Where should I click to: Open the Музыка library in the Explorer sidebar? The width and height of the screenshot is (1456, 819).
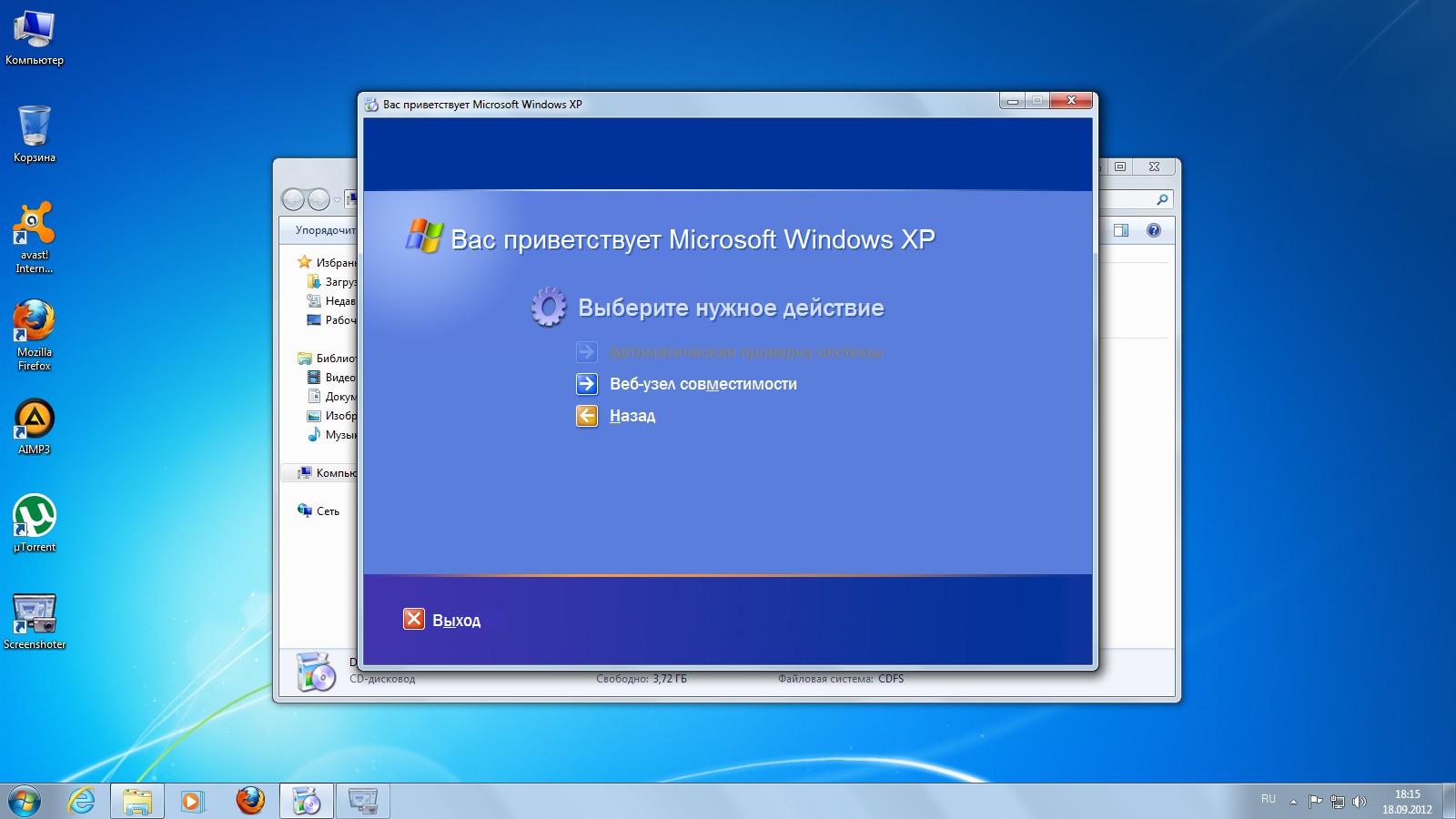[332, 435]
